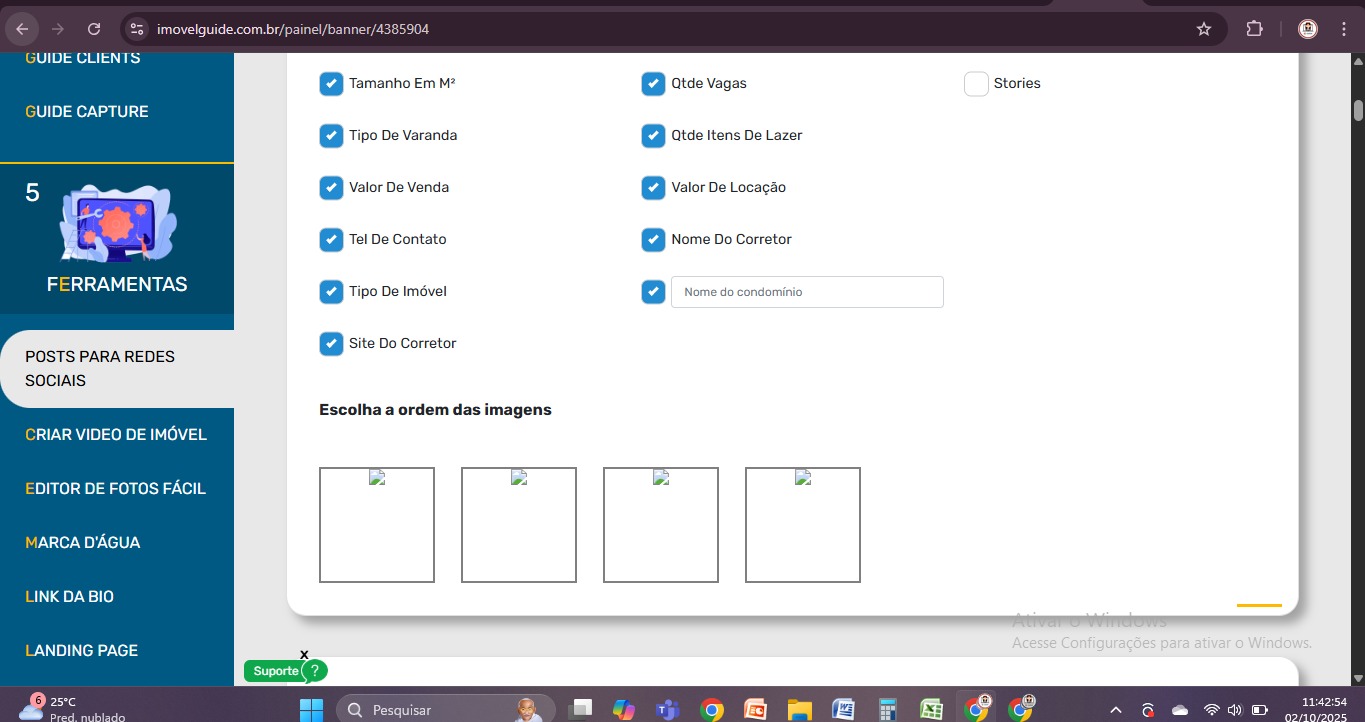Viewport: 1365px width, 722px height.
Task: Toggle the Valor De Locação checkbox
Action: [x=653, y=188]
